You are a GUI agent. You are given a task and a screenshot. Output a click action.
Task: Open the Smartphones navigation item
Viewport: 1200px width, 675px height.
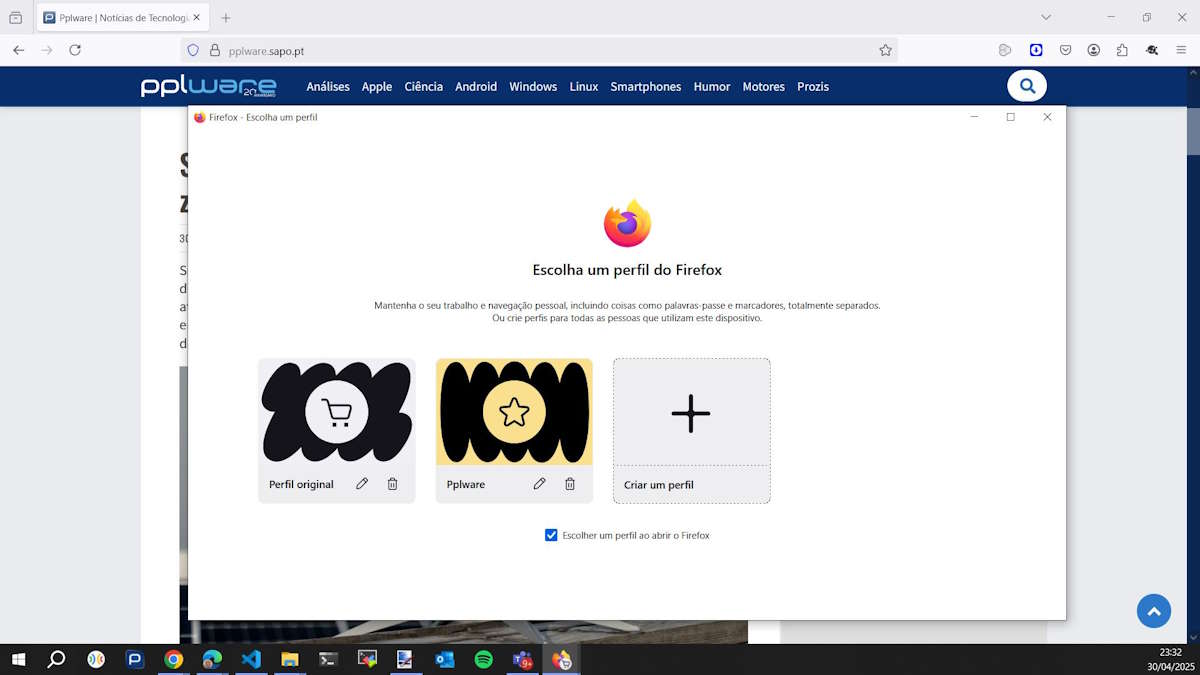pyautogui.click(x=645, y=87)
